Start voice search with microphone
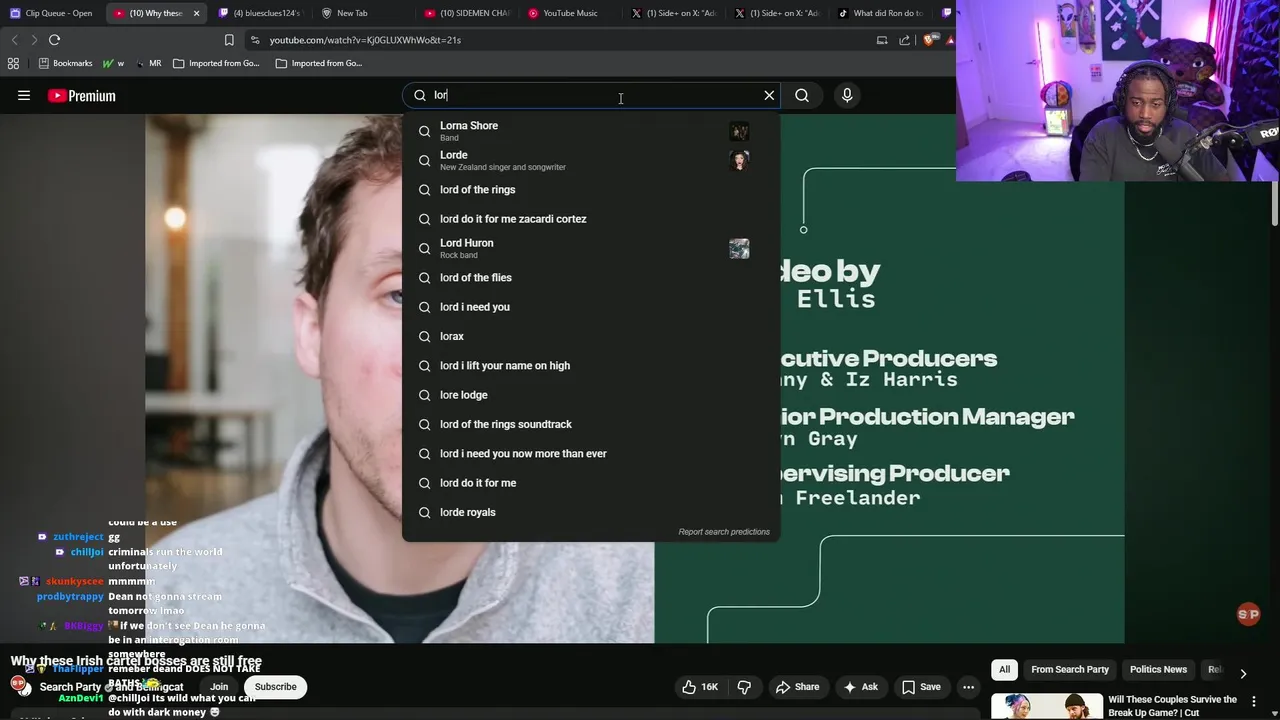The image size is (1280, 720). (847, 95)
